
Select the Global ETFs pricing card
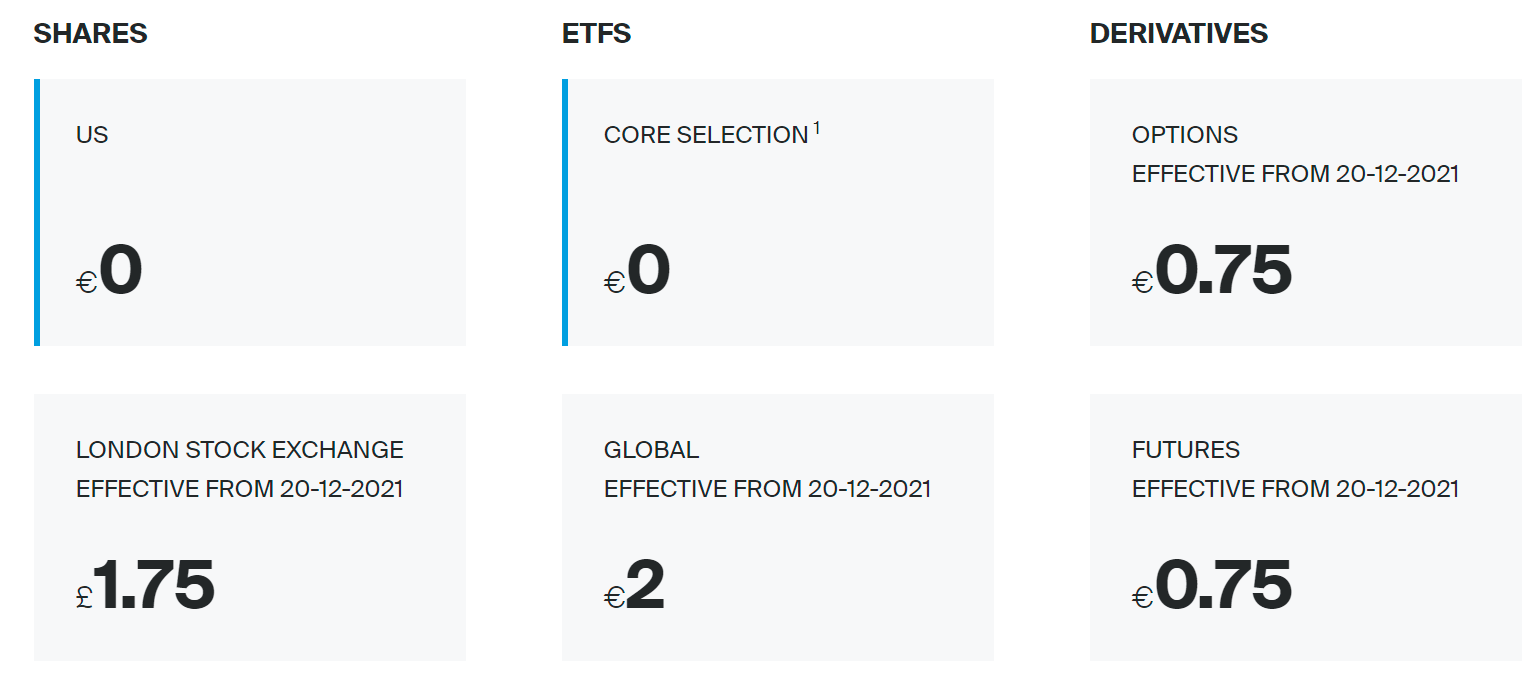[x=778, y=527]
